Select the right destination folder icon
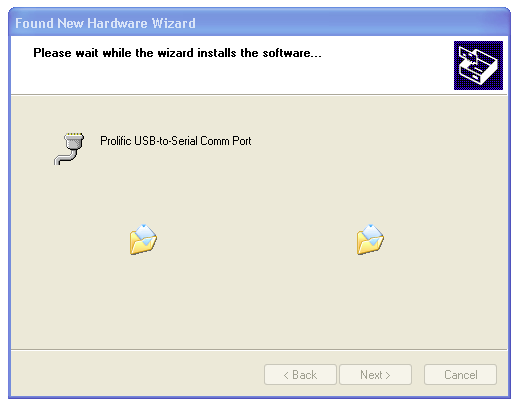Image resolution: width=523 pixels, height=404 pixels. click(x=370, y=240)
